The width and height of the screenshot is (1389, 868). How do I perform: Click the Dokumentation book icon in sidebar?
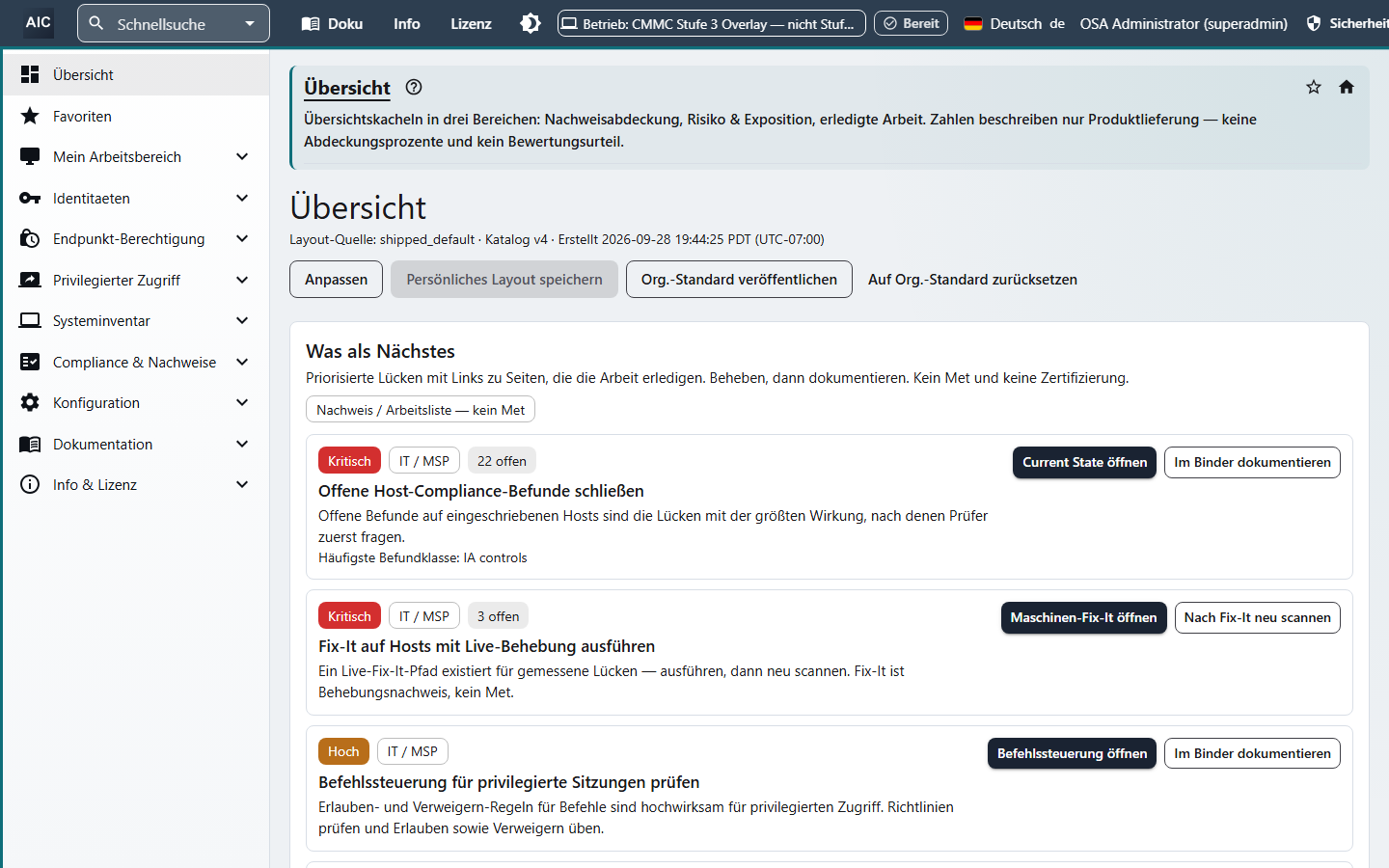click(x=30, y=444)
